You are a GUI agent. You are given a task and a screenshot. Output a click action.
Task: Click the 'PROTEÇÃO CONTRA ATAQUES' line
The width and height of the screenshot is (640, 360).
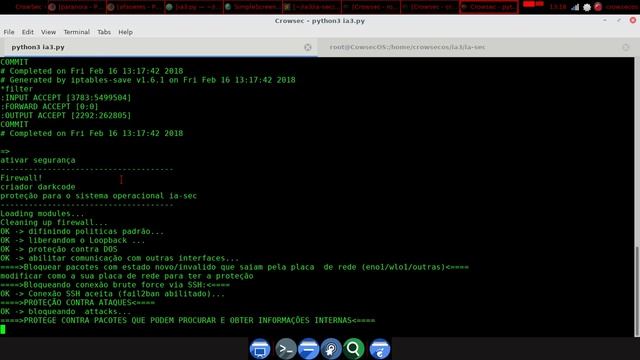78,303
